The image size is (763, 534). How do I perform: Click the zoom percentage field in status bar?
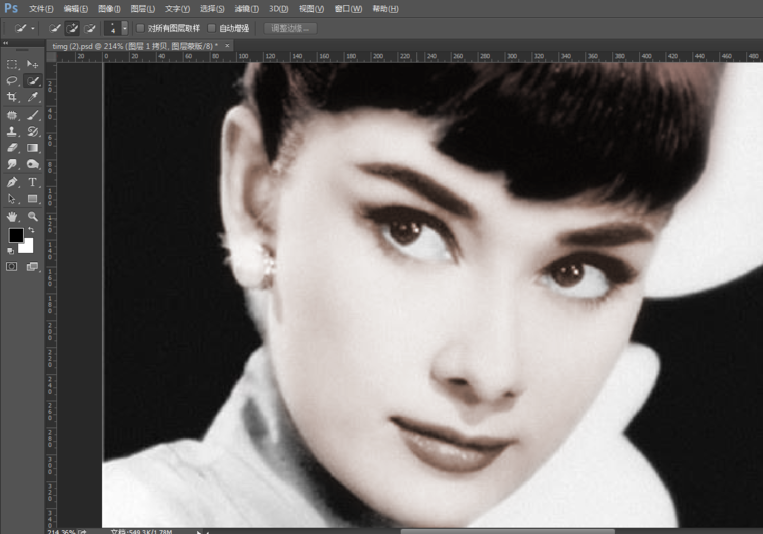pos(61,532)
